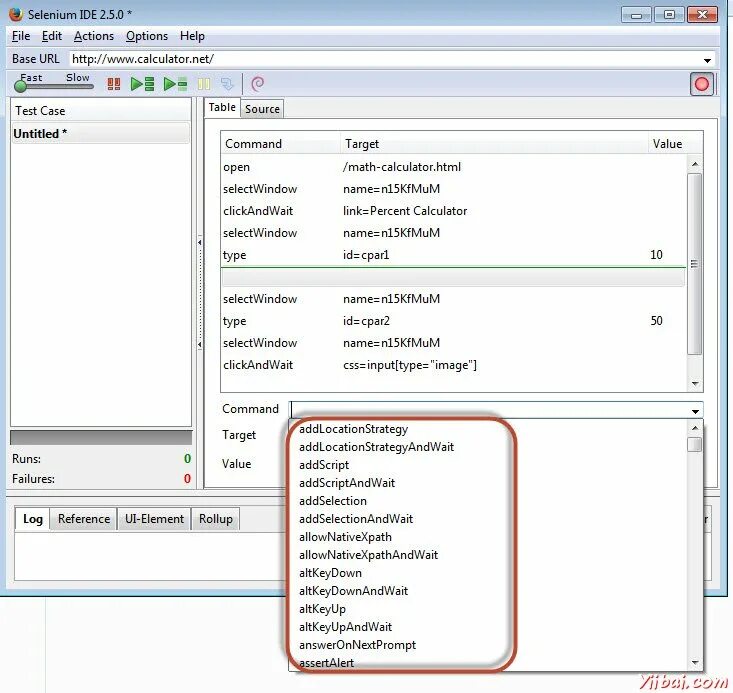
Task: Open the Options menu
Action: [x=147, y=36]
